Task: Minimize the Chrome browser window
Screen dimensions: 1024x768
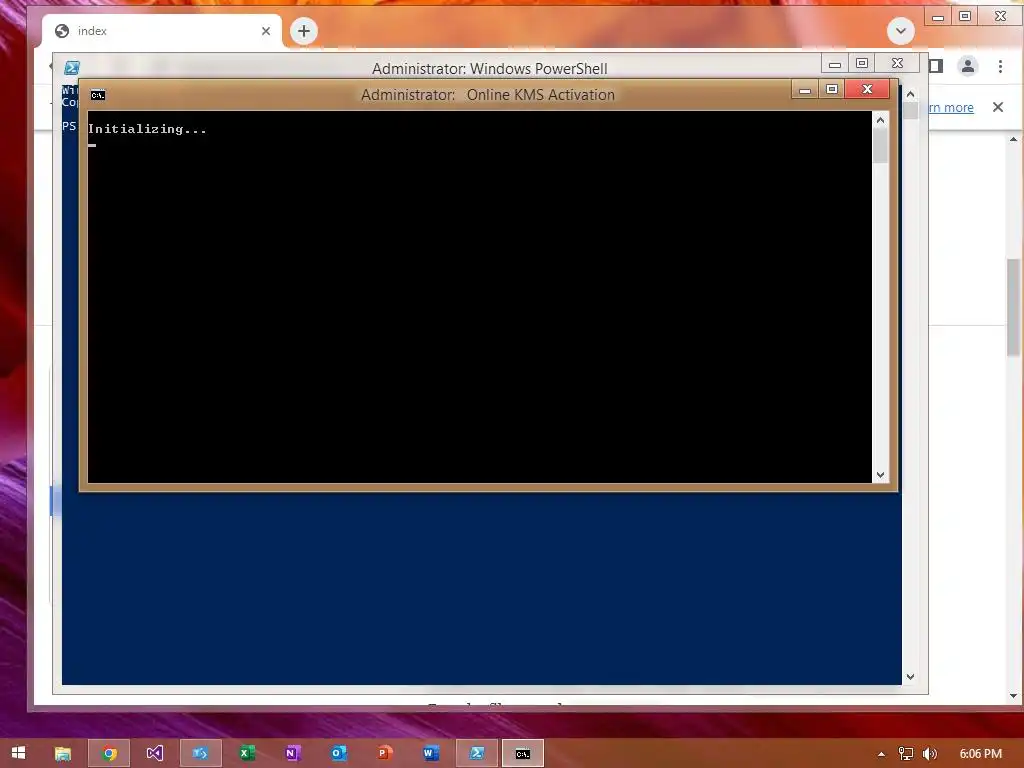Action: 938,17
